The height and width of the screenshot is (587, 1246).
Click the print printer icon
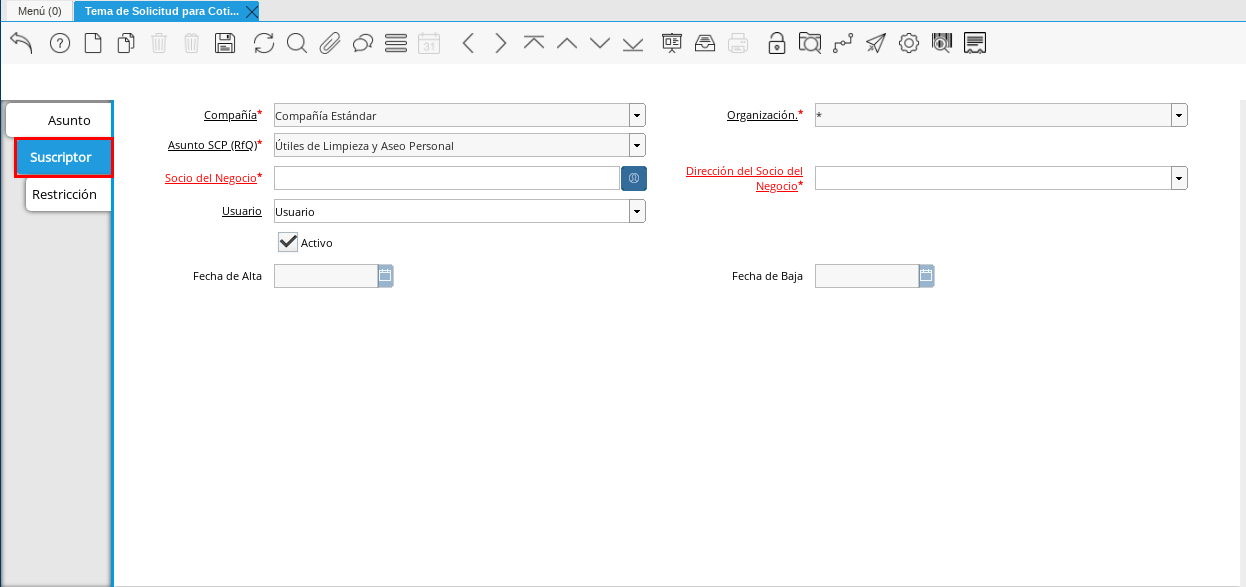click(738, 43)
